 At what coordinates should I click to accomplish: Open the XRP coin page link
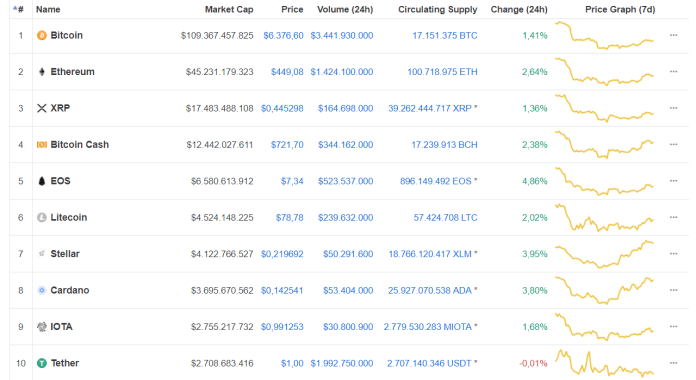pyautogui.click(x=60, y=108)
